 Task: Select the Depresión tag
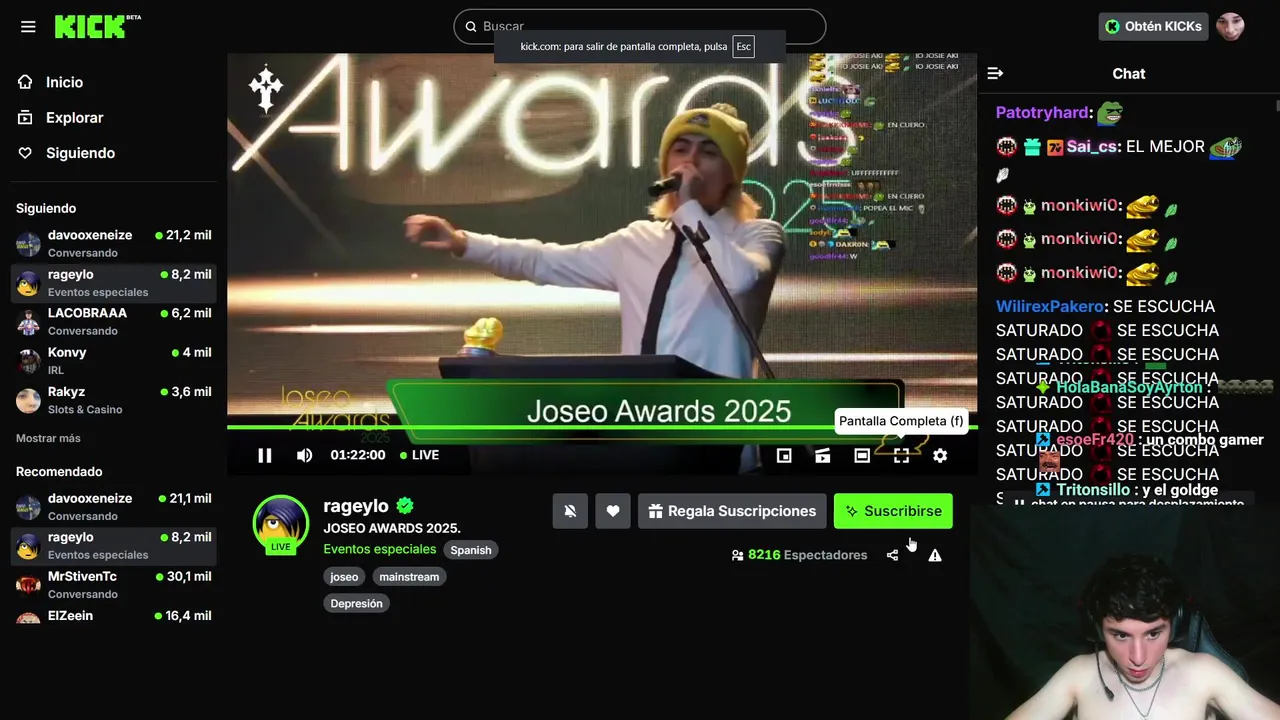coord(357,604)
